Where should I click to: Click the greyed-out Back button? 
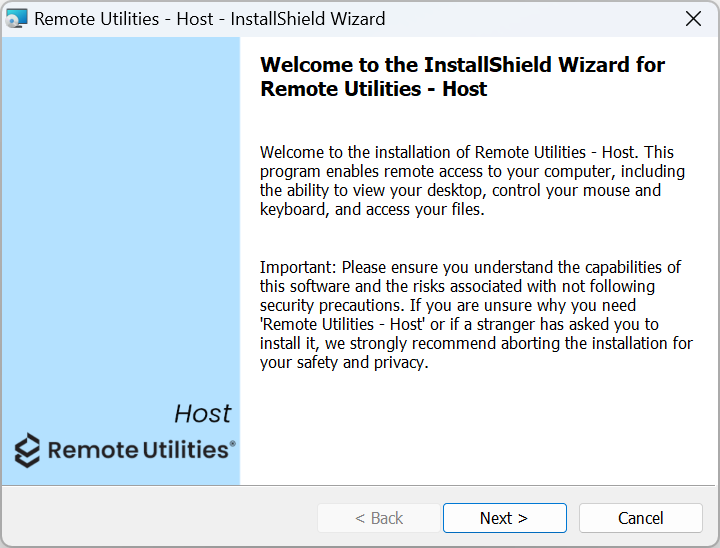(x=379, y=518)
